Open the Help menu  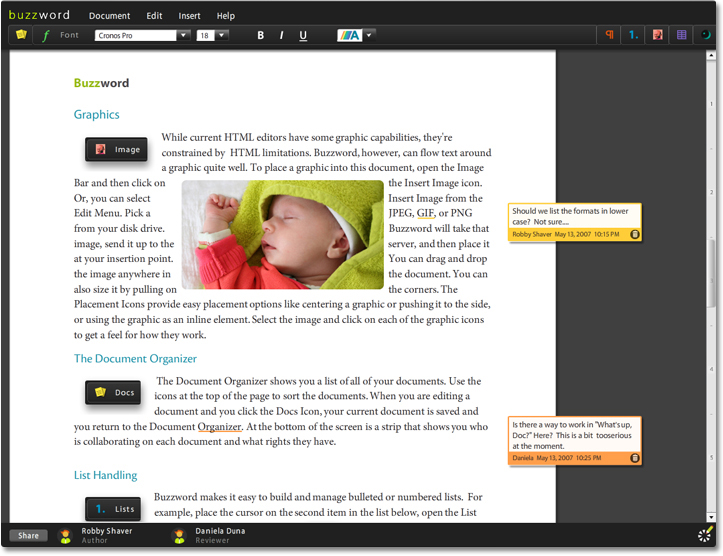[225, 16]
